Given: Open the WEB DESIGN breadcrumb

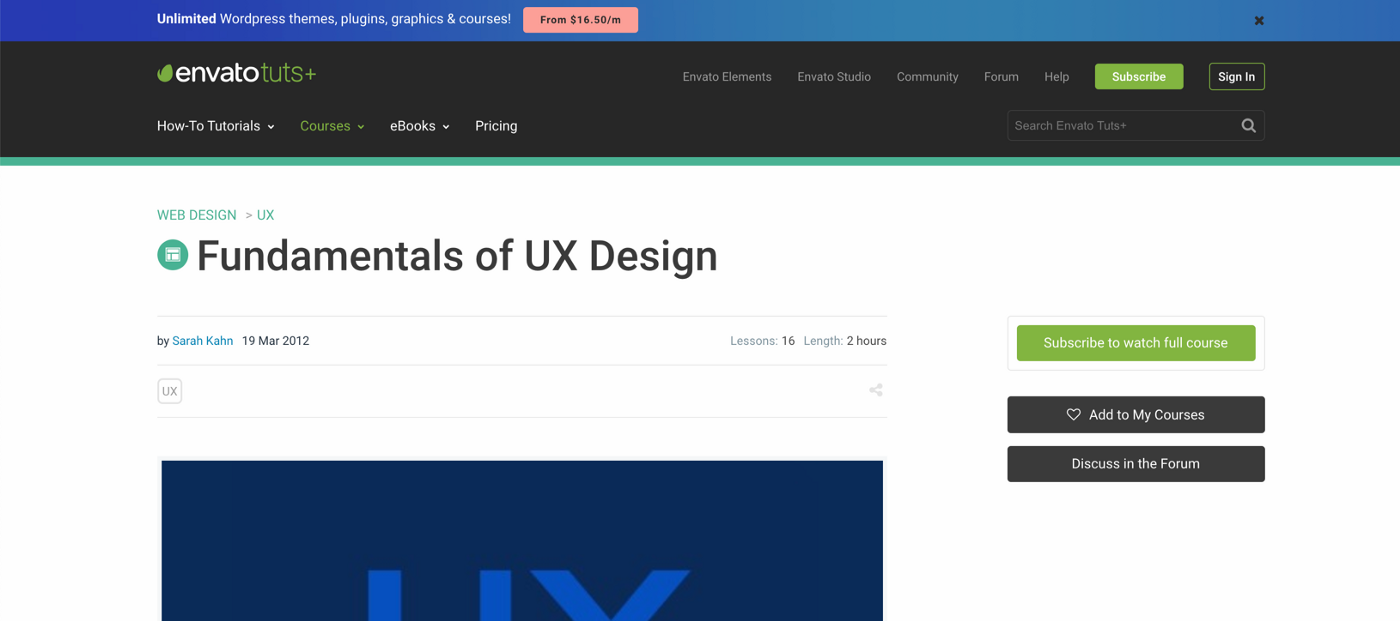Looking at the screenshot, I should [197, 215].
